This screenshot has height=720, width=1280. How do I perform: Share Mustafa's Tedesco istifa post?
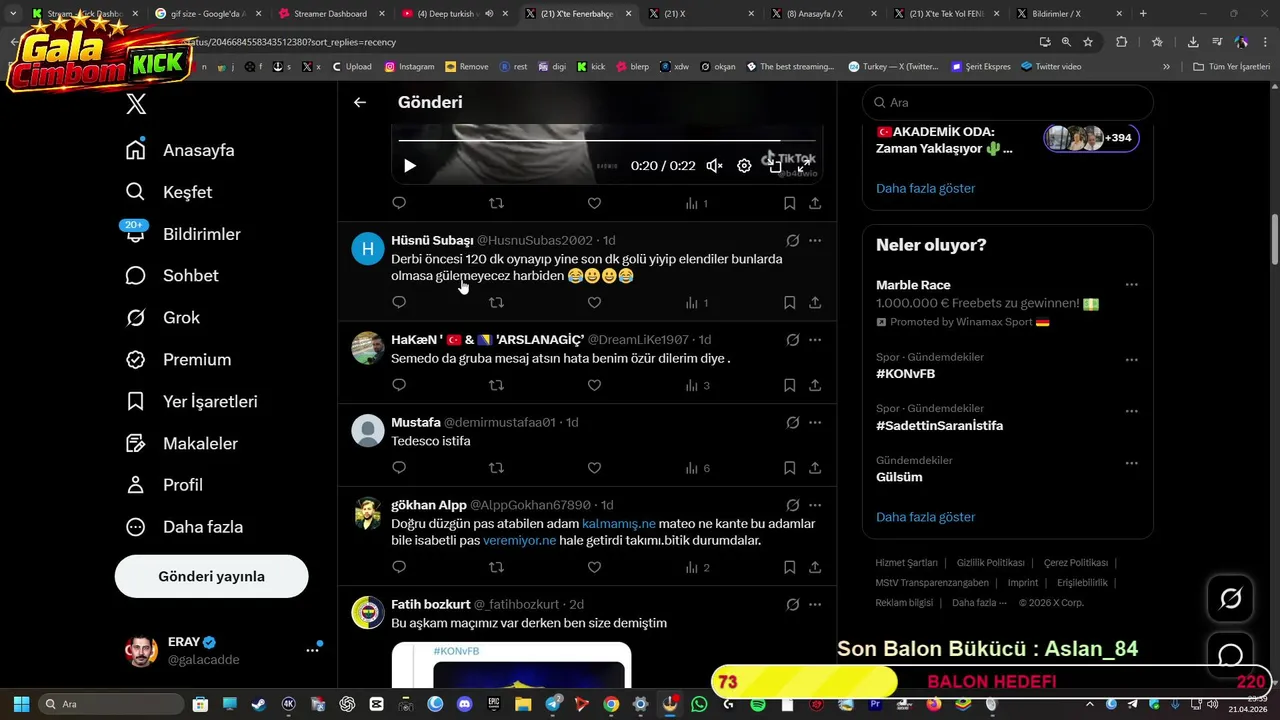815,468
